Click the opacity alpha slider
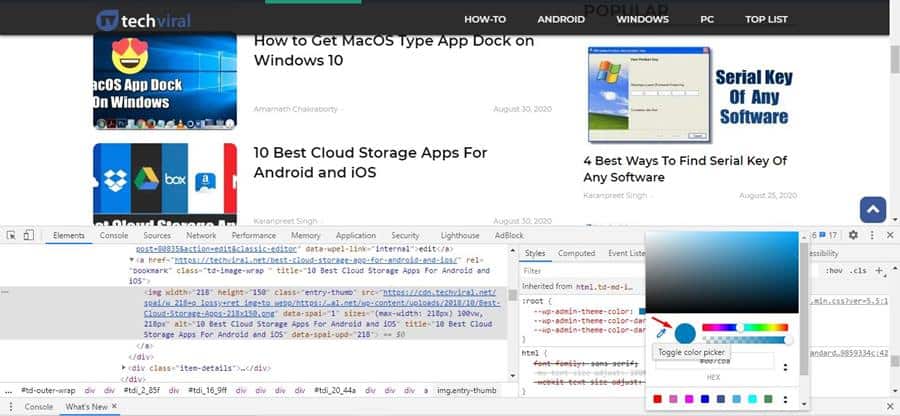Viewport: 900px width, 416px height. click(x=744, y=340)
